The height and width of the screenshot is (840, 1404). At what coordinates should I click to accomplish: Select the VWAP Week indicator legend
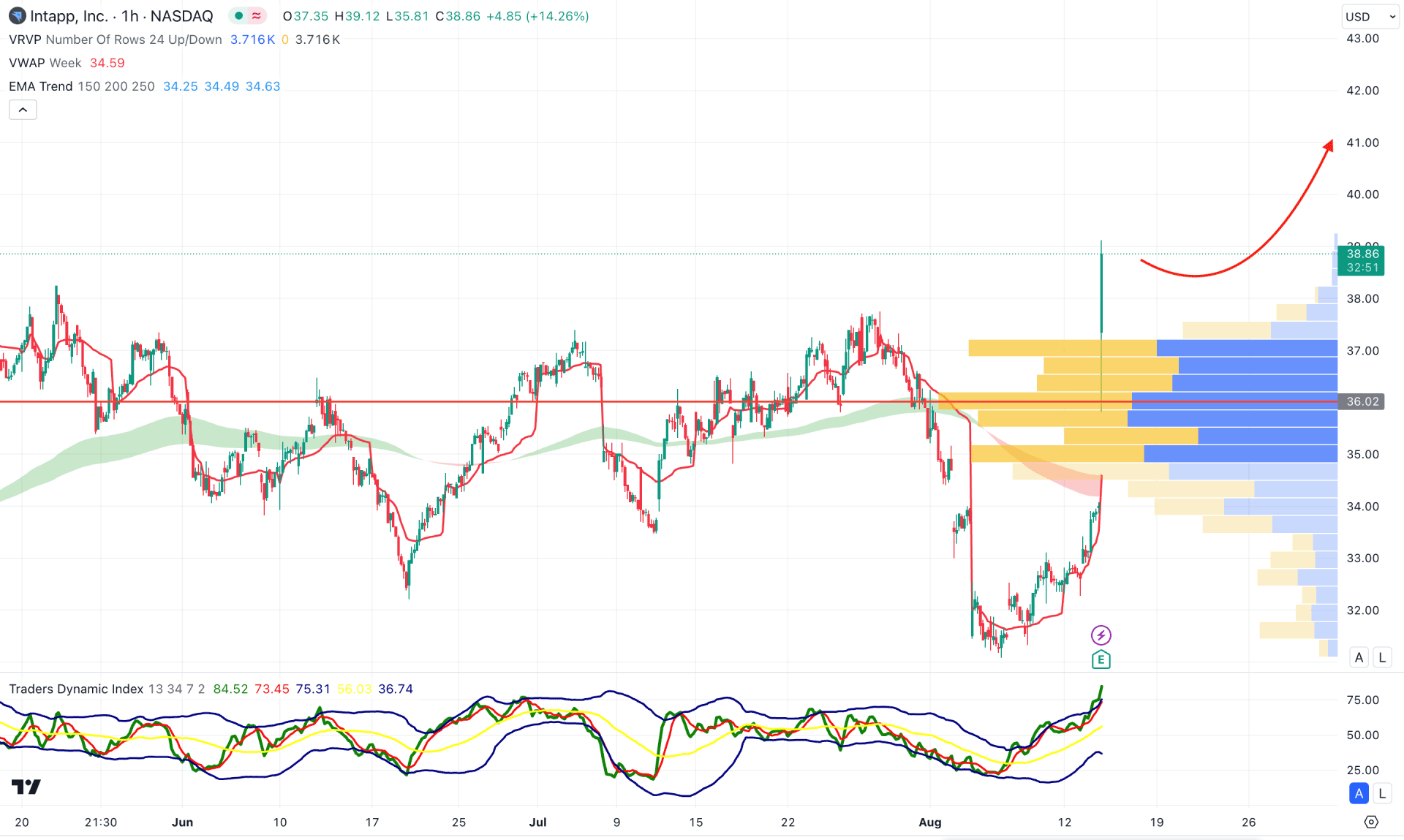click(x=45, y=63)
